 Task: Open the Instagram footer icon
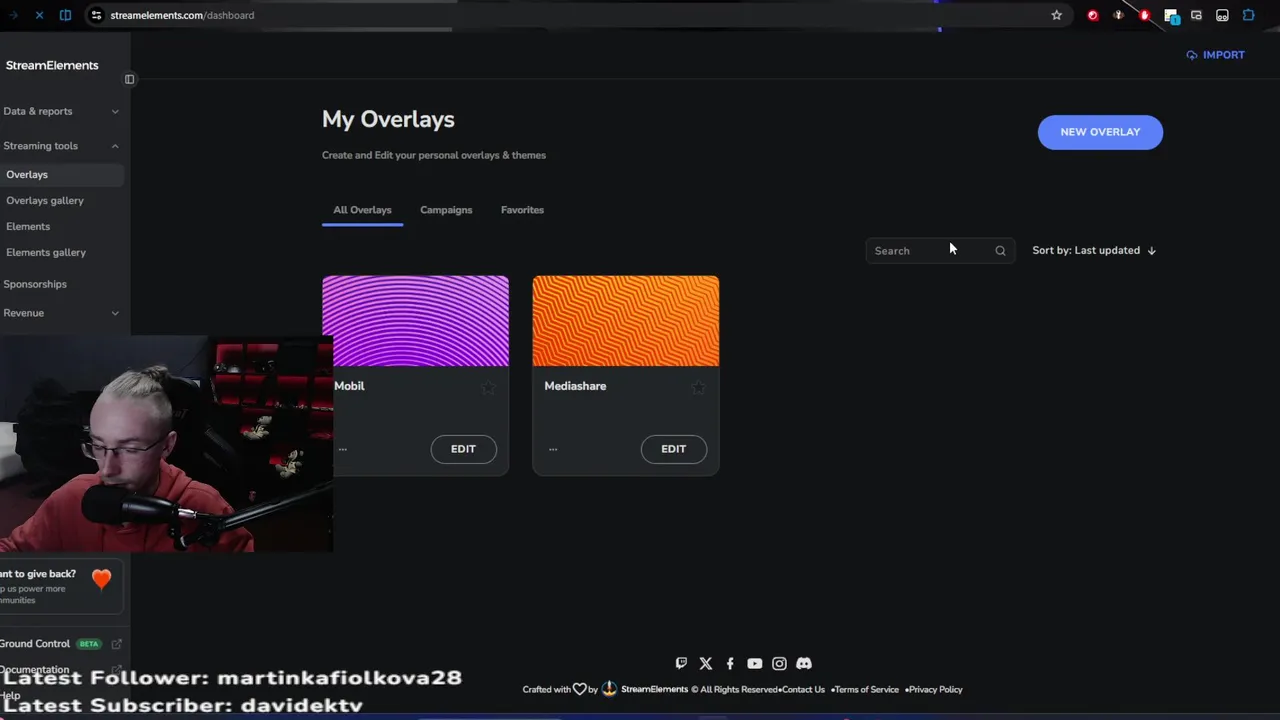[x=779, y=663]
